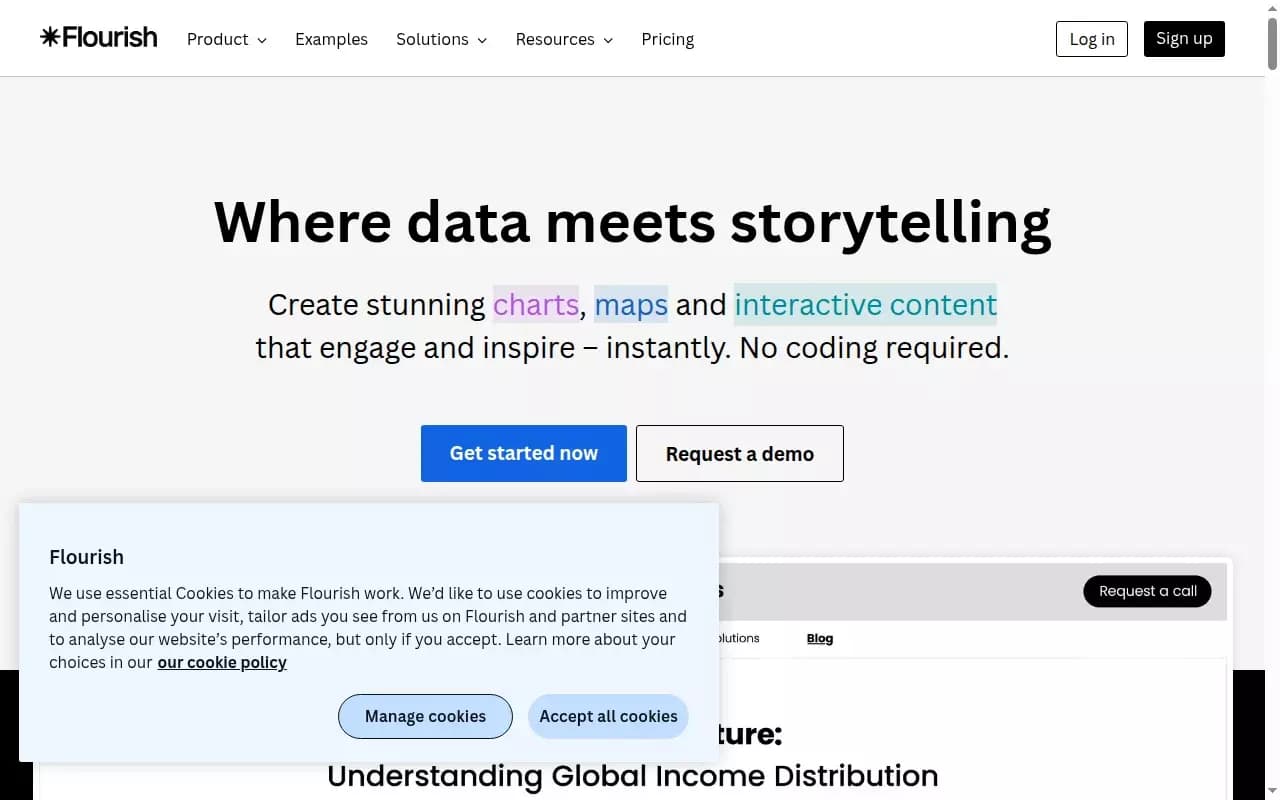1280x800 pixels.
Task: Go to the Pricing page
Action: click(668, 39)
